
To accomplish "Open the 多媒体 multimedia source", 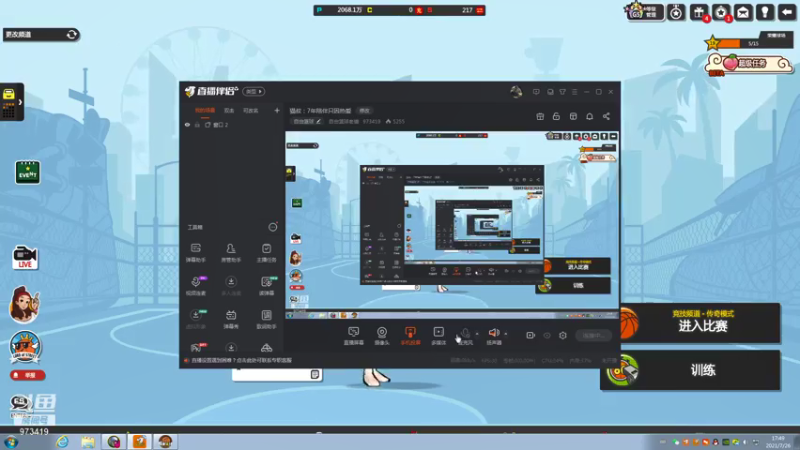I will tap(438, 336).
